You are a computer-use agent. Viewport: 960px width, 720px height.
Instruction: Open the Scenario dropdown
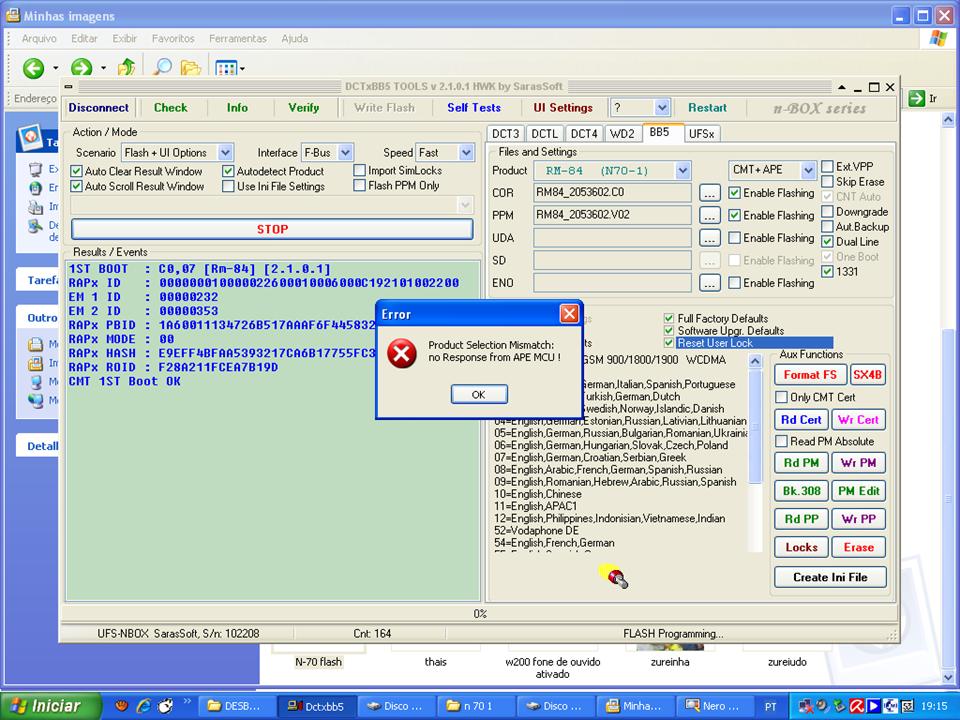(x=225, y=152)
